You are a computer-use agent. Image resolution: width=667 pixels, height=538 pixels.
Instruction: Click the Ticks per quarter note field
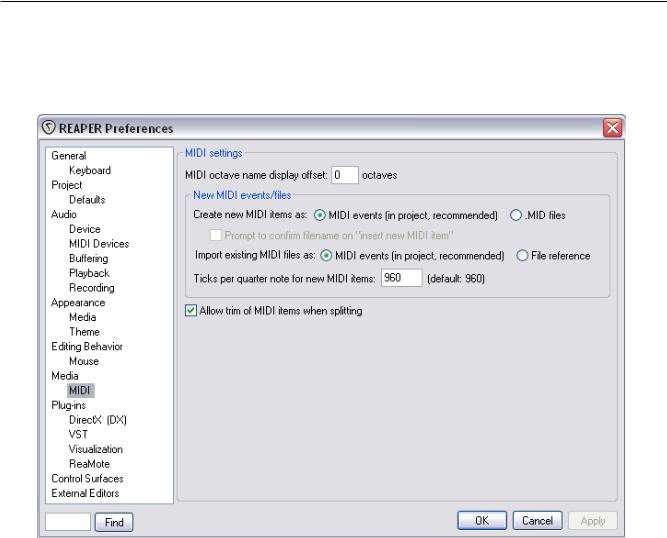401,278
